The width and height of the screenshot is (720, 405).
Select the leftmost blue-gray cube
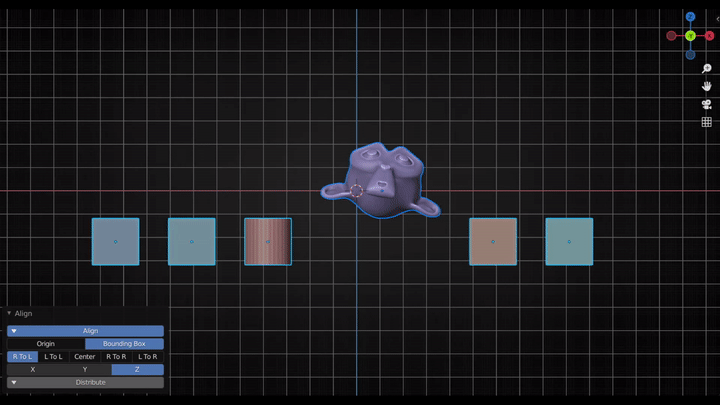[x=116, y=242]
